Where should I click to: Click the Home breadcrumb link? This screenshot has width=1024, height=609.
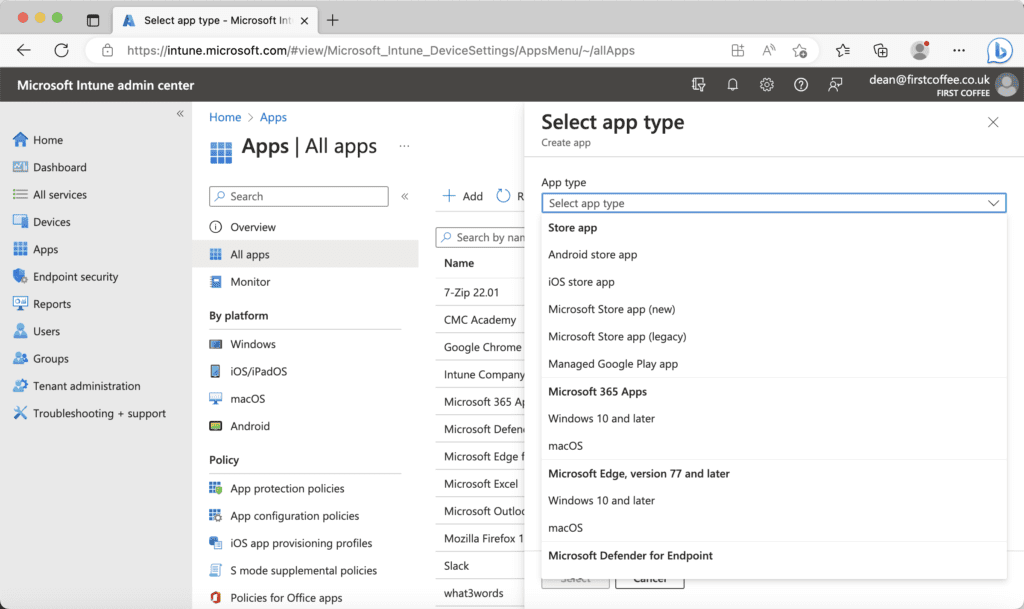point(225,117)
